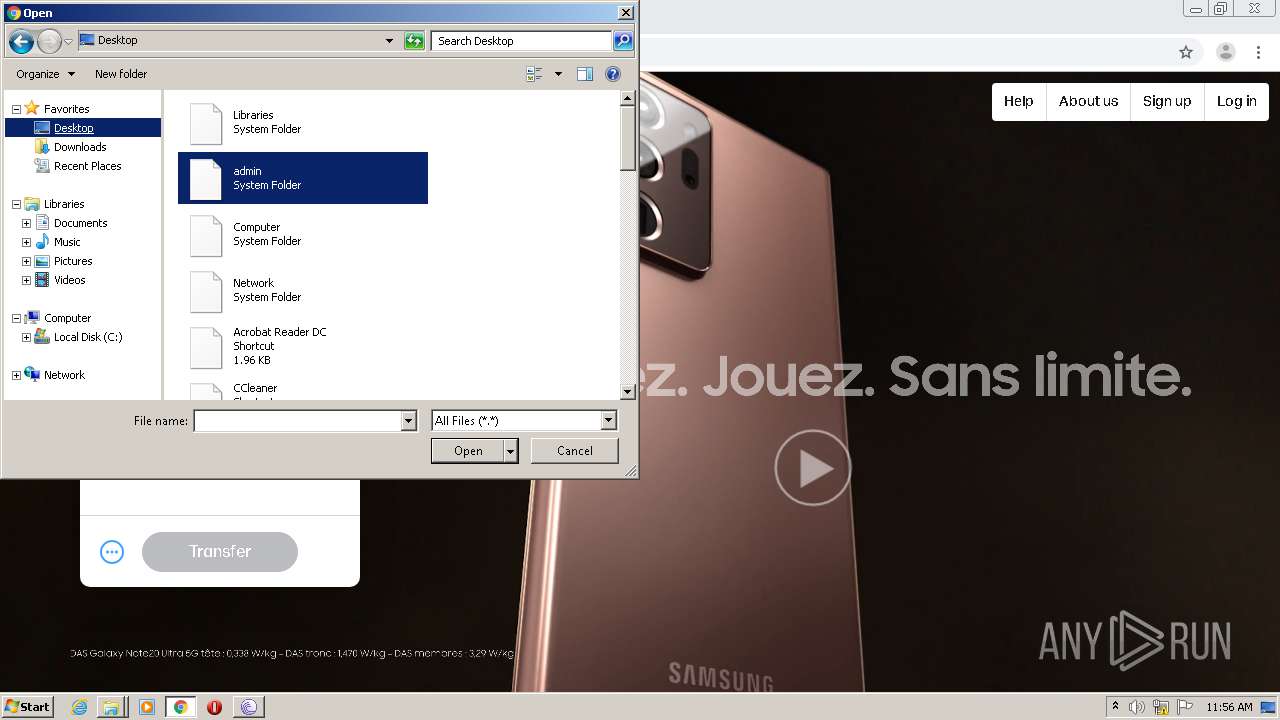Cancel the Open dialog
Image resolution: width=1280 pixels, height=720 pixels.
coord(574,451)
